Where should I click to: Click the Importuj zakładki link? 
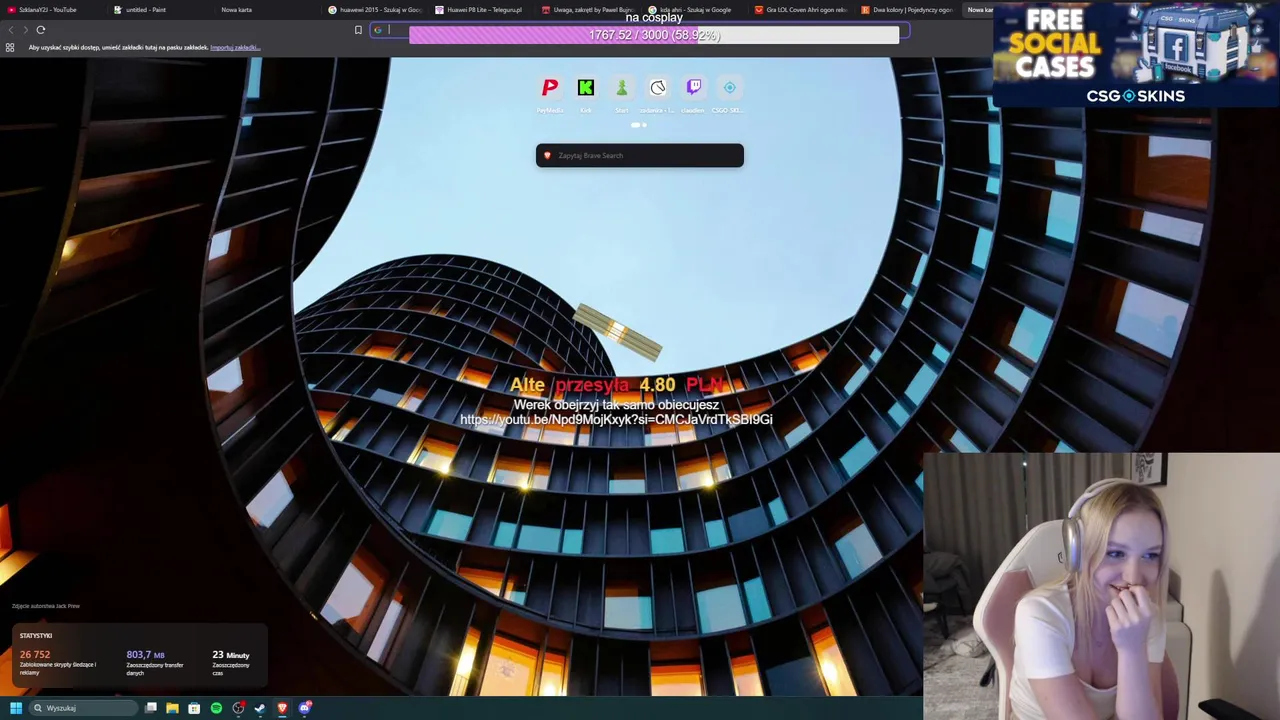coord(235,47)
